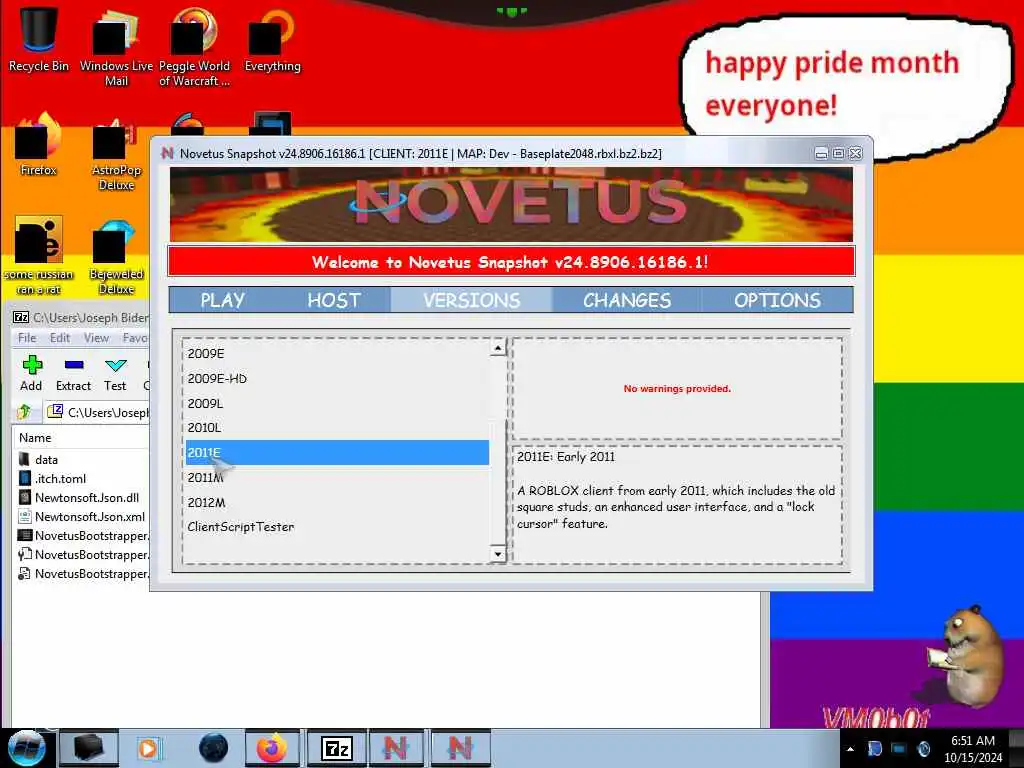Select the highlighted 2011E client
Viewport: 1024px width, 768px height.
click(337, 452)
